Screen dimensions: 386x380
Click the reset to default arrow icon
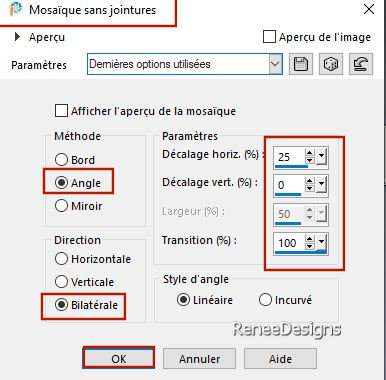point(361,63)
